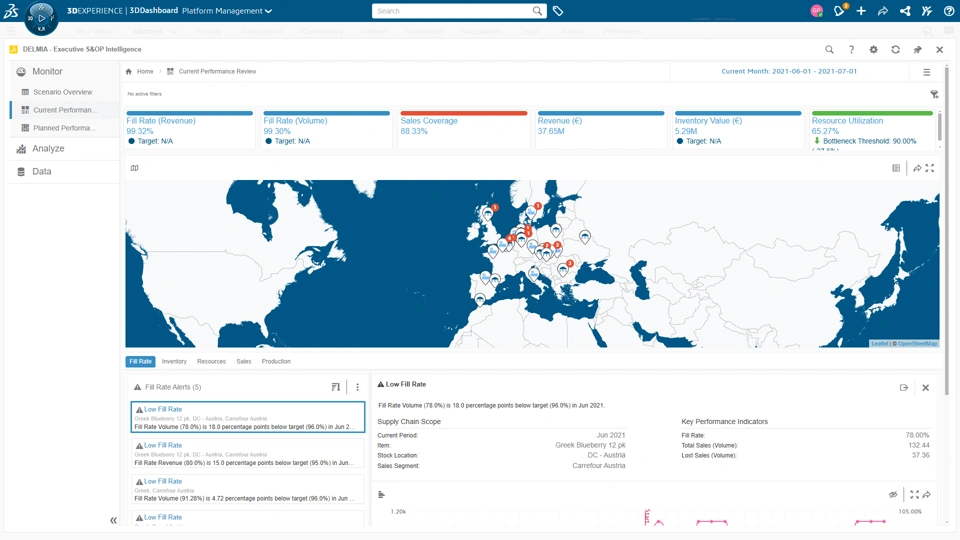The image size is (960, 540).
Task: Click the main content vertical scrollbar
Action: (947, 230)
